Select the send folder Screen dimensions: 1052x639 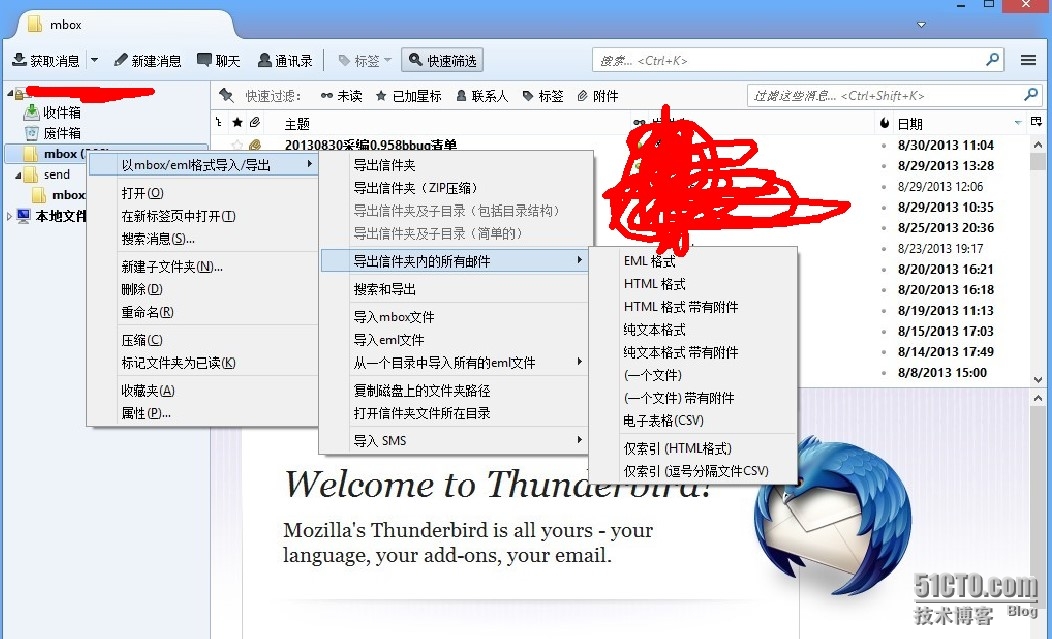(x=57, y=175)
